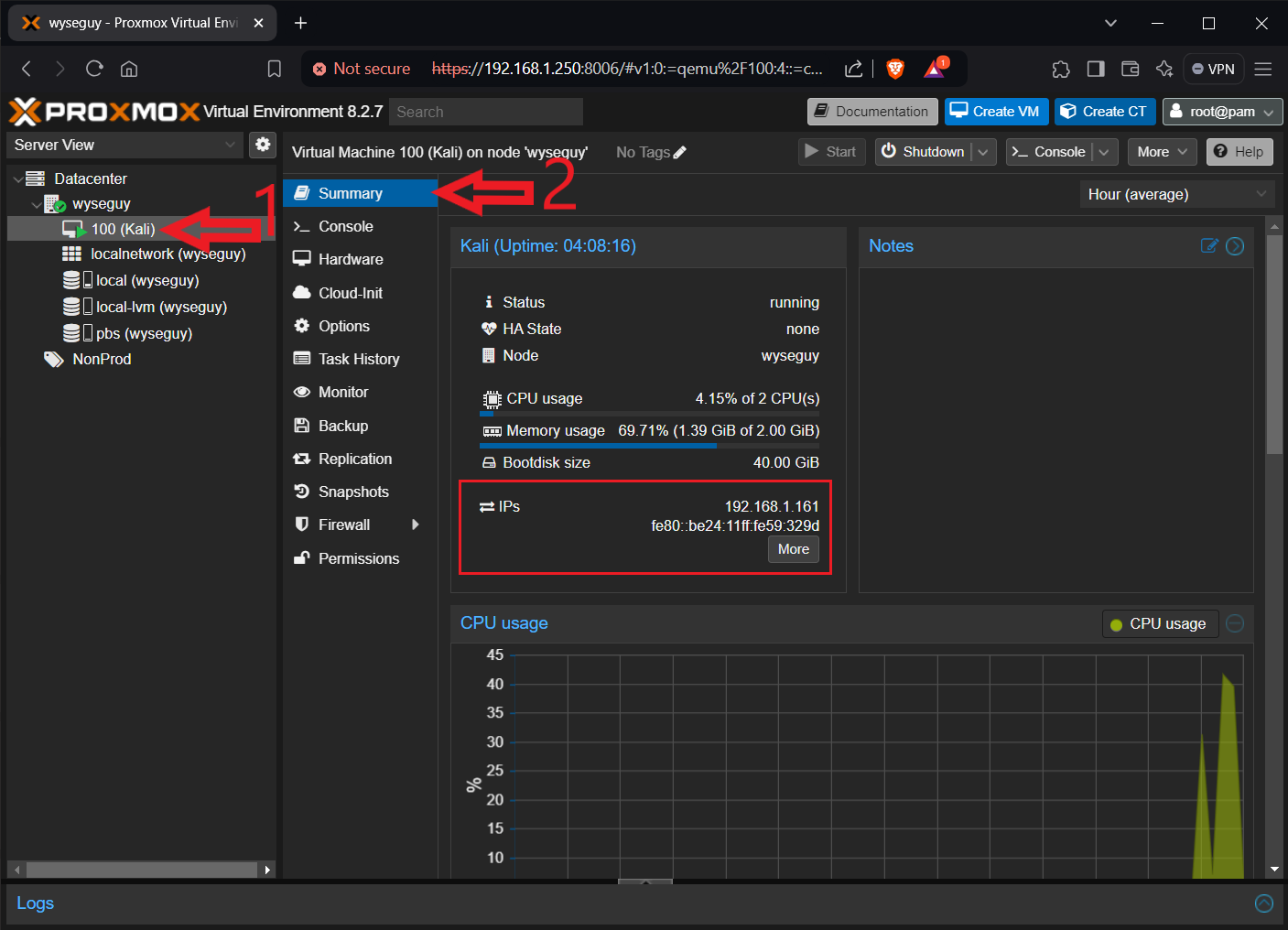
Task: Open the root@pam user menu
Action: click(x=1222, y=112)
